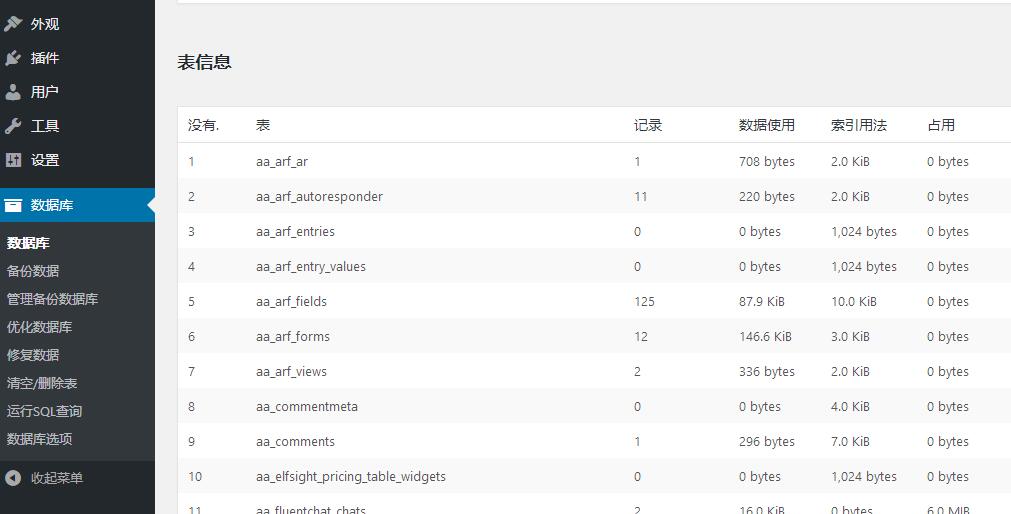Click the 收起菜单 collapse arrow icon
Screen dimensions: 1011x514
pyautogui.click(x=13, y=478)
